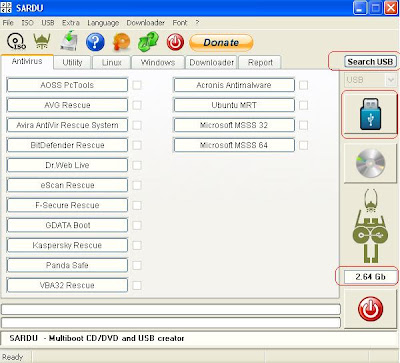400x363 pixels.
Task: Click the red power icon in toolbar
Action: tap(175, 42)
